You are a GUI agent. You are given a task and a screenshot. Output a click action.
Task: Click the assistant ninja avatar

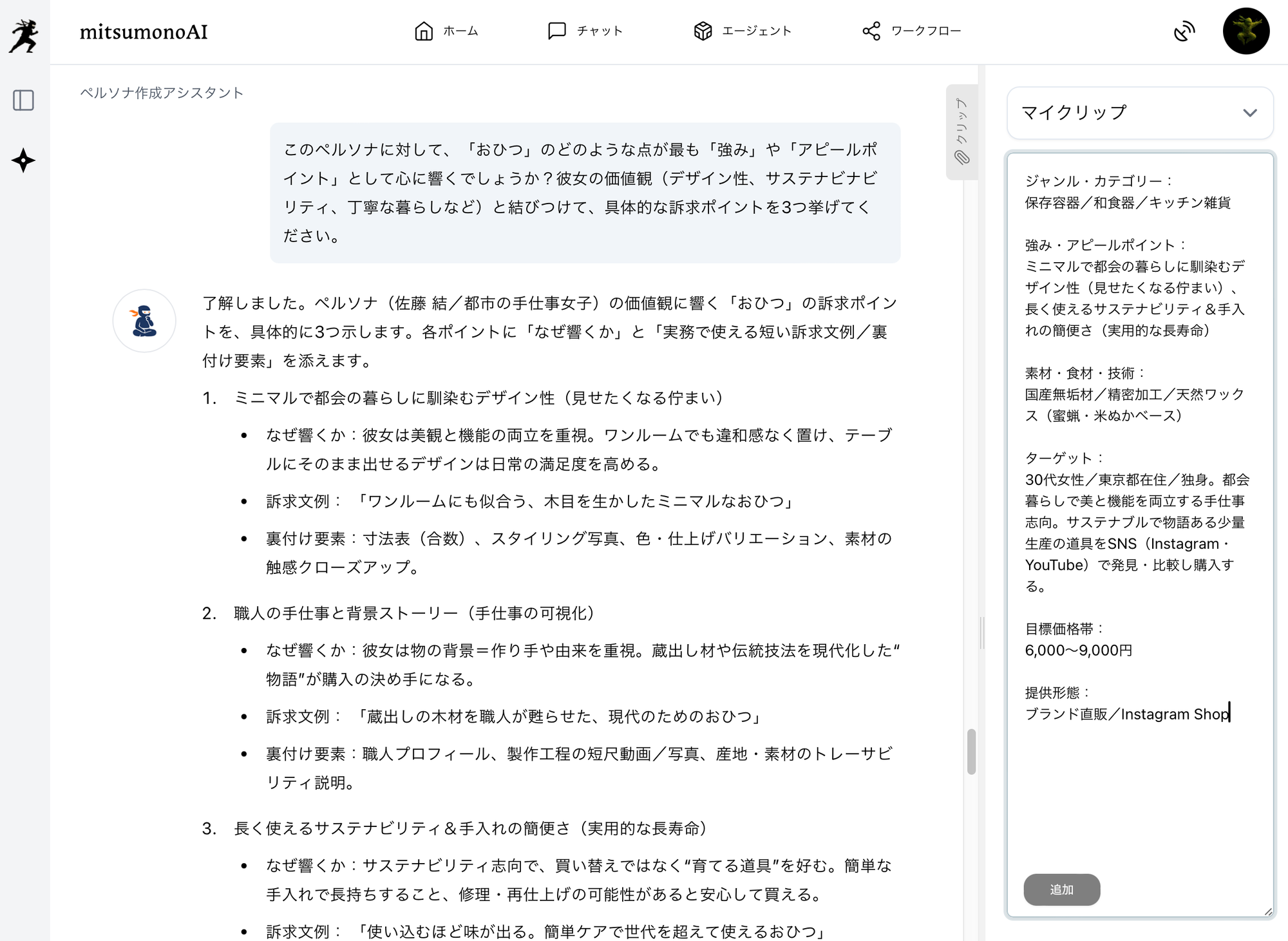(x=144, y=321)
